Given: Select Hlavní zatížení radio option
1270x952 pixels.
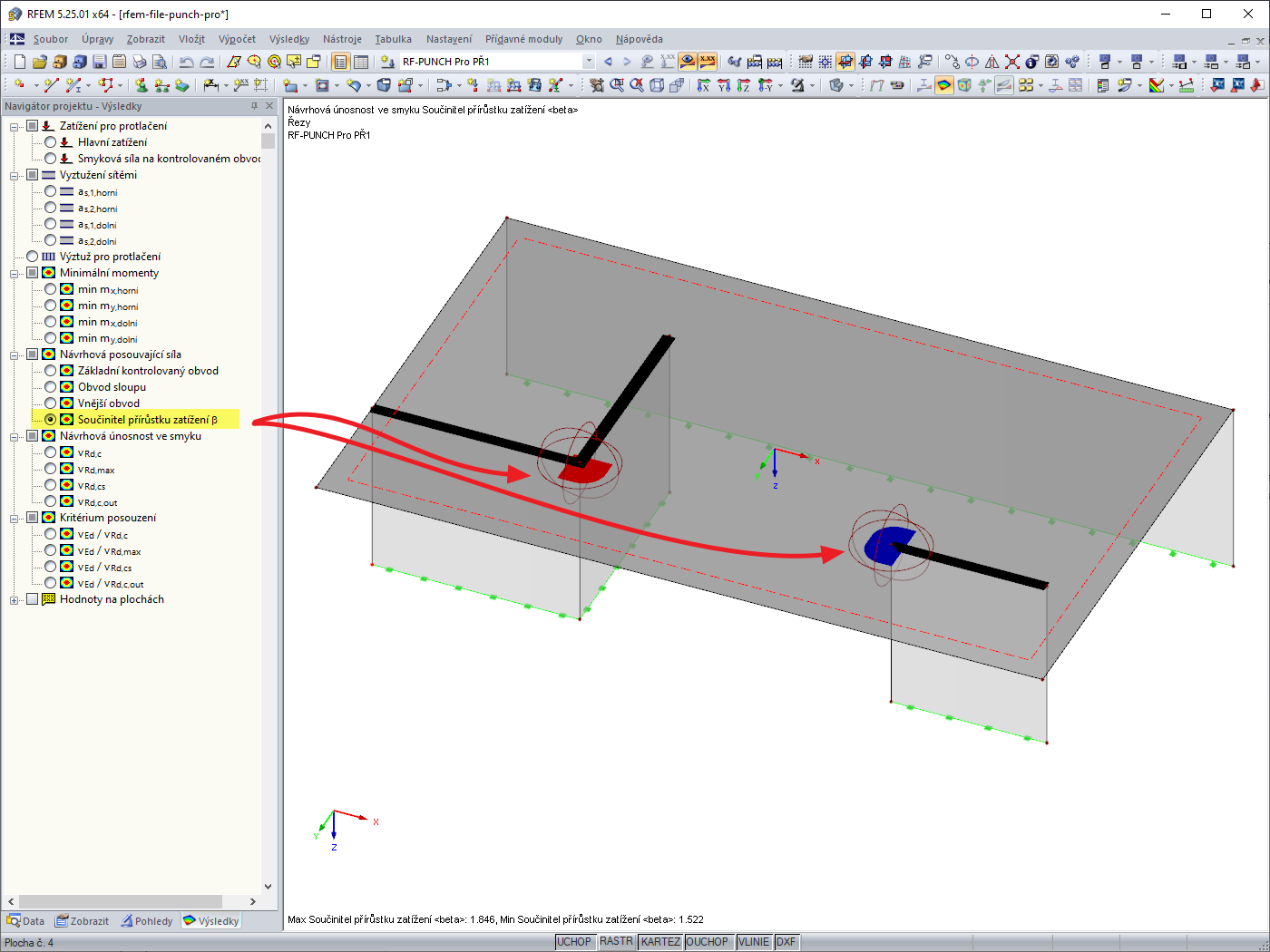Looking at the screenshot, I should coord(51,142).
